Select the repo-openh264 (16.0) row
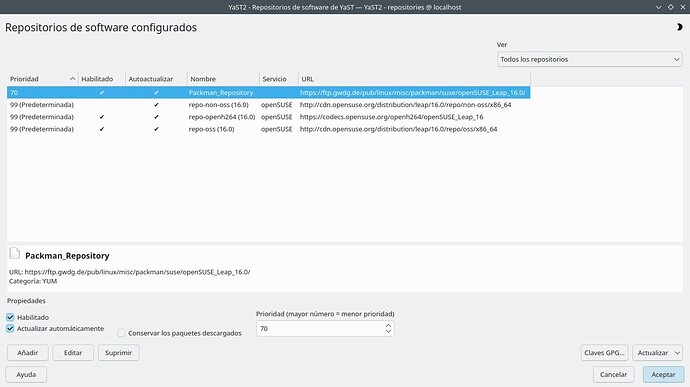The image size is (690, 387). click(x=268, y=117)
